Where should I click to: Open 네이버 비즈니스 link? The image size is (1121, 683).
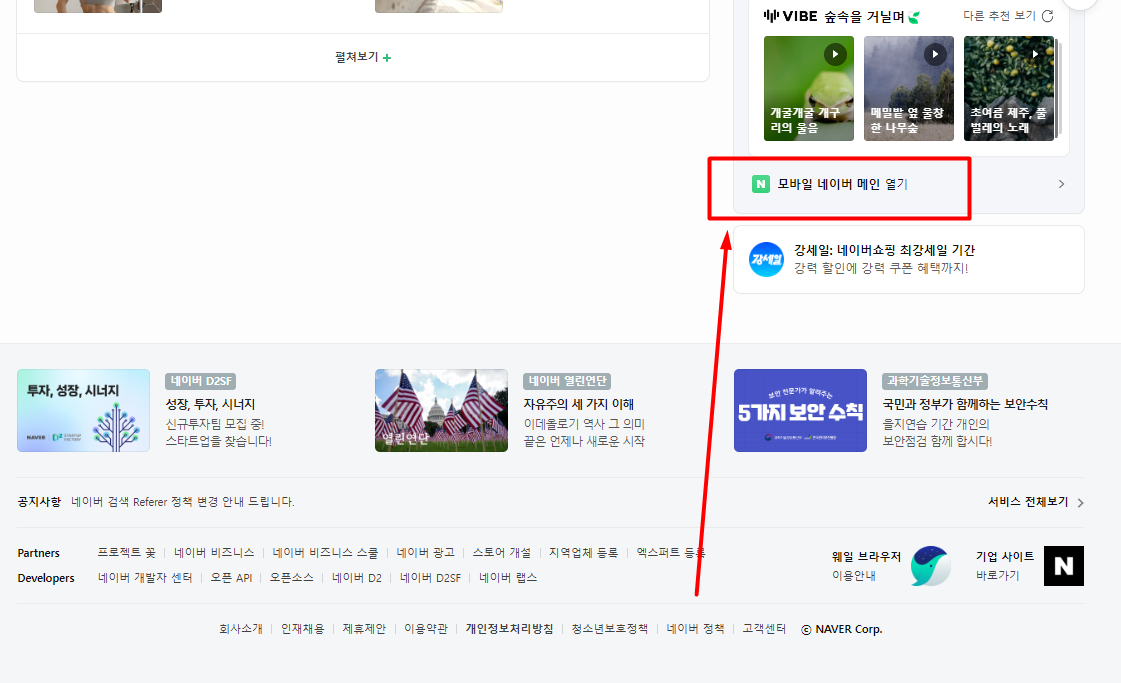(x=214, y=553)
